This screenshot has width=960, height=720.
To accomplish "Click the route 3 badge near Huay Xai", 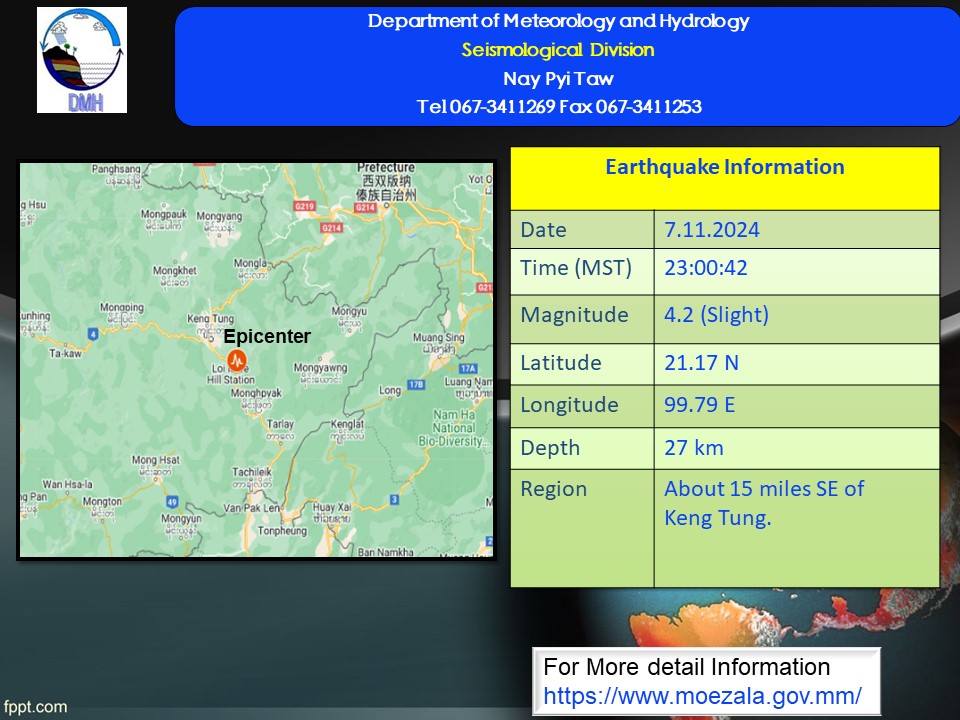I will 394,500.
